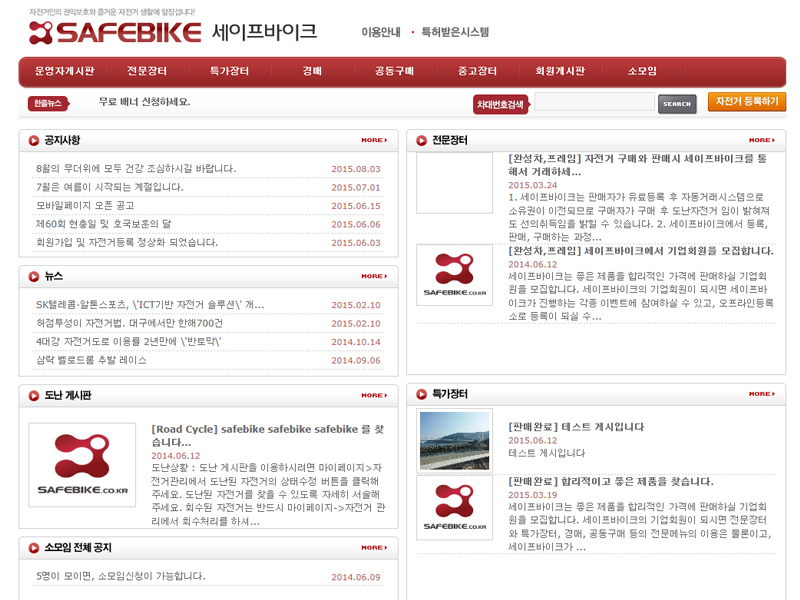Viewport: 800px width, 600px height.
Task: Go to 경매 in the navigation bar
Action: tap(312, 71)
